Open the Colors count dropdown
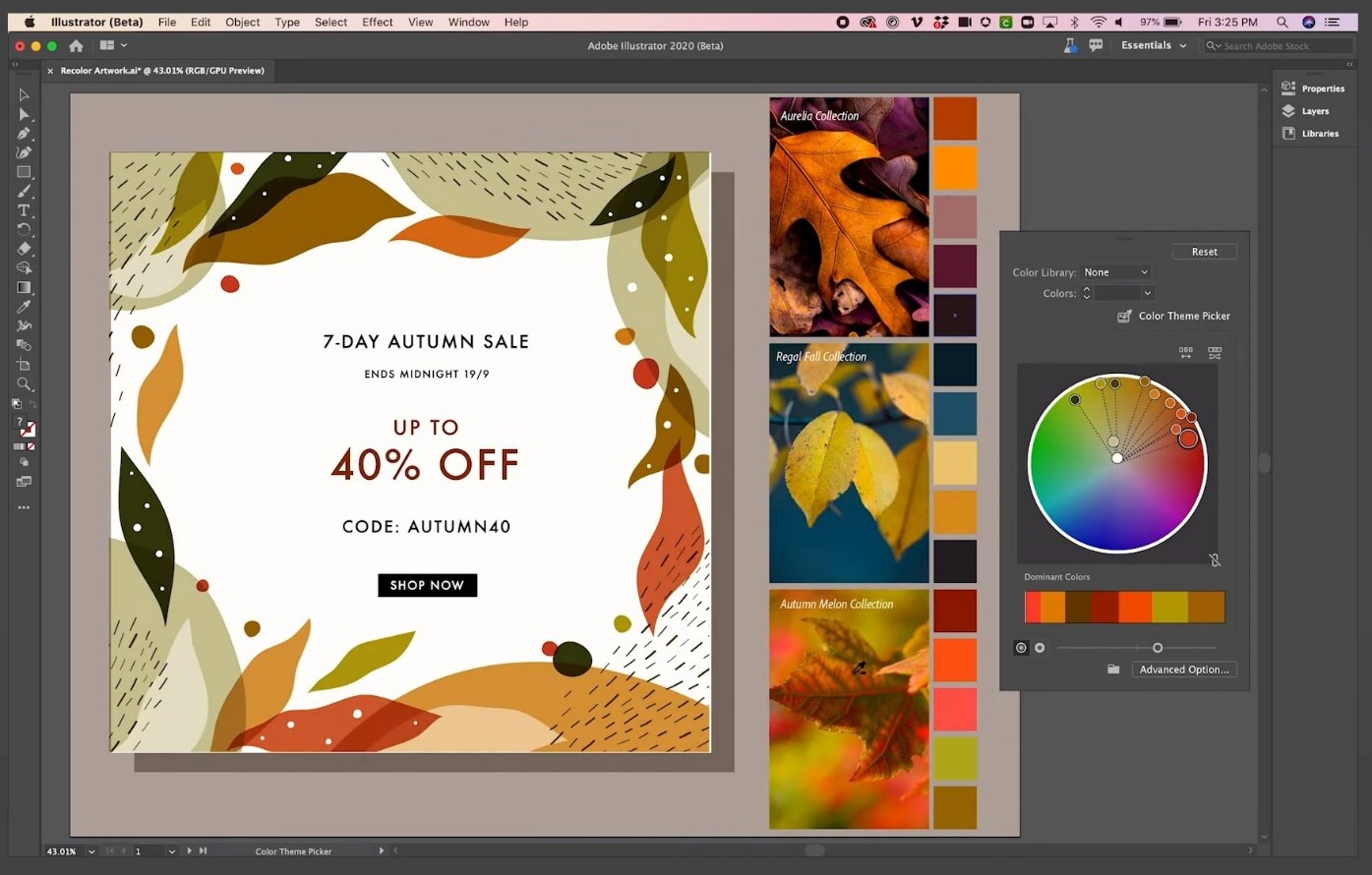This screenshot has width=1372, height=875. click(x=1121, y=293)
